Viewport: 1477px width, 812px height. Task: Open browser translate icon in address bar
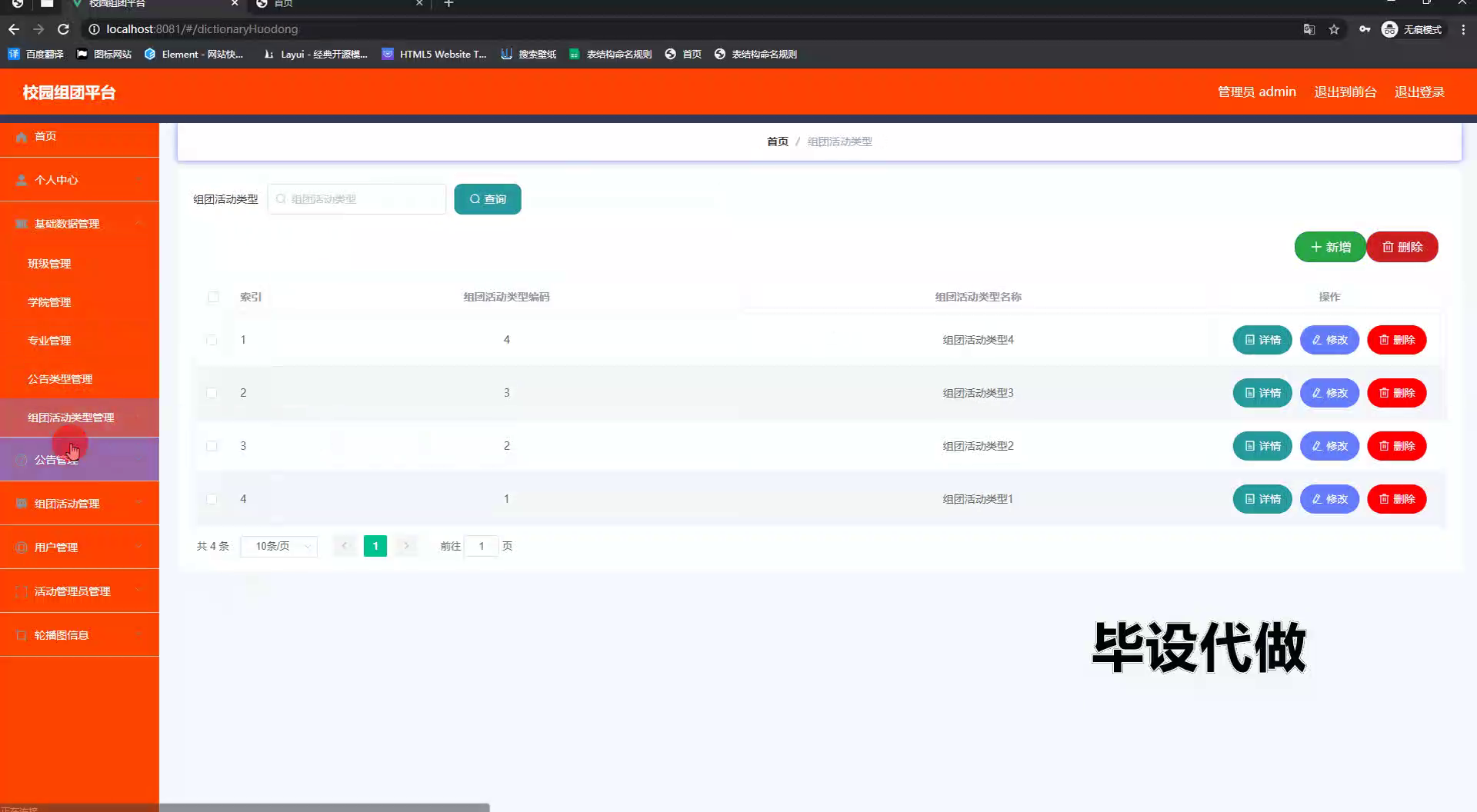1309,29
